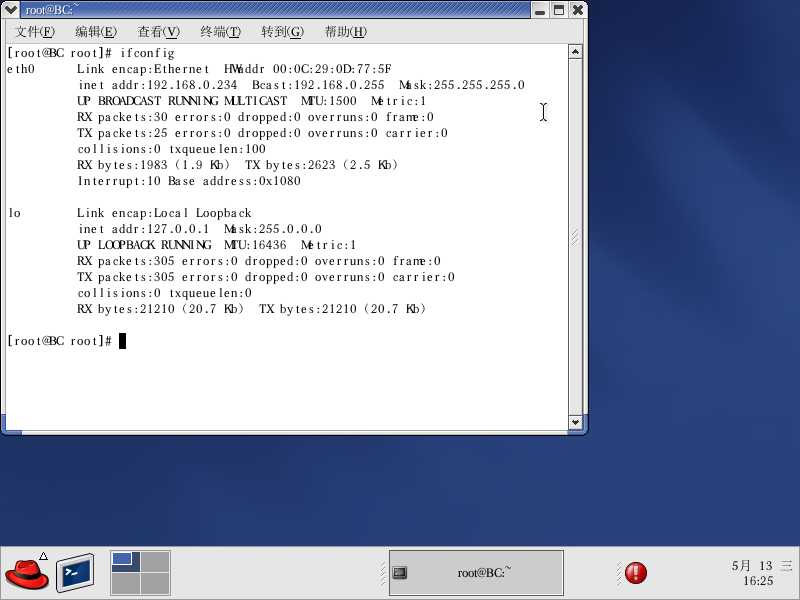Click the Interrupt:10 Base address:0x1080 line
Screen dimensions: 800x600
tap(189, 181)
